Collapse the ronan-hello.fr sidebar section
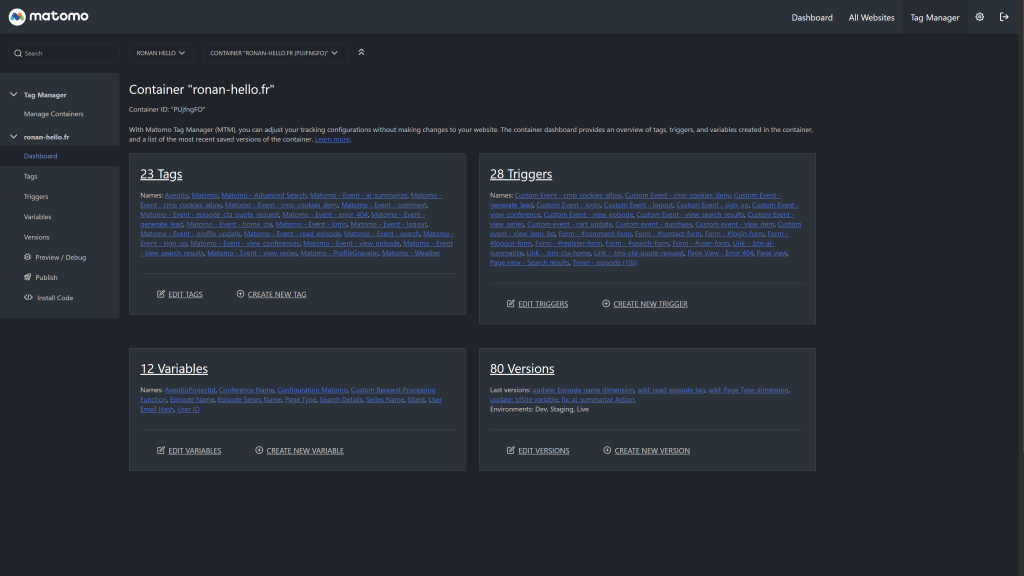 (13, 136)
